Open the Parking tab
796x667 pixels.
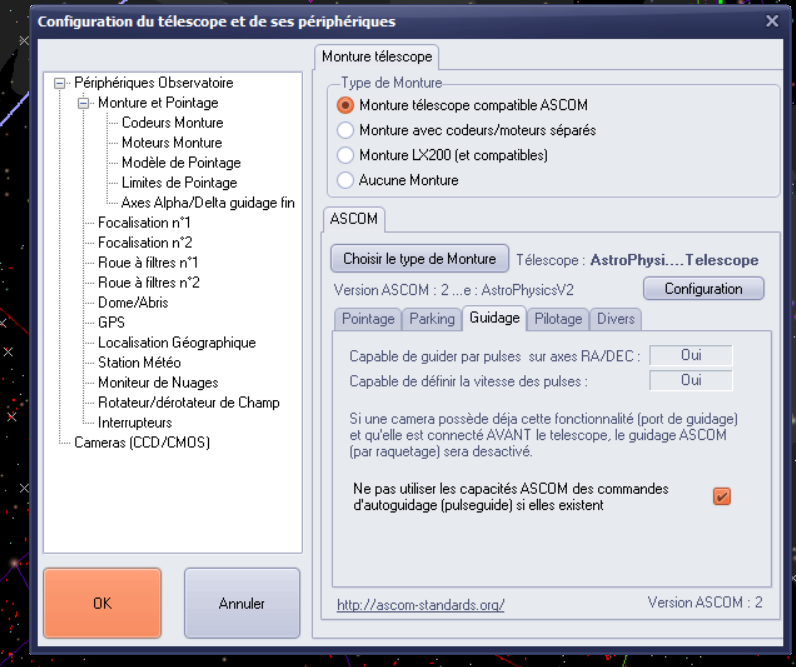433,319
